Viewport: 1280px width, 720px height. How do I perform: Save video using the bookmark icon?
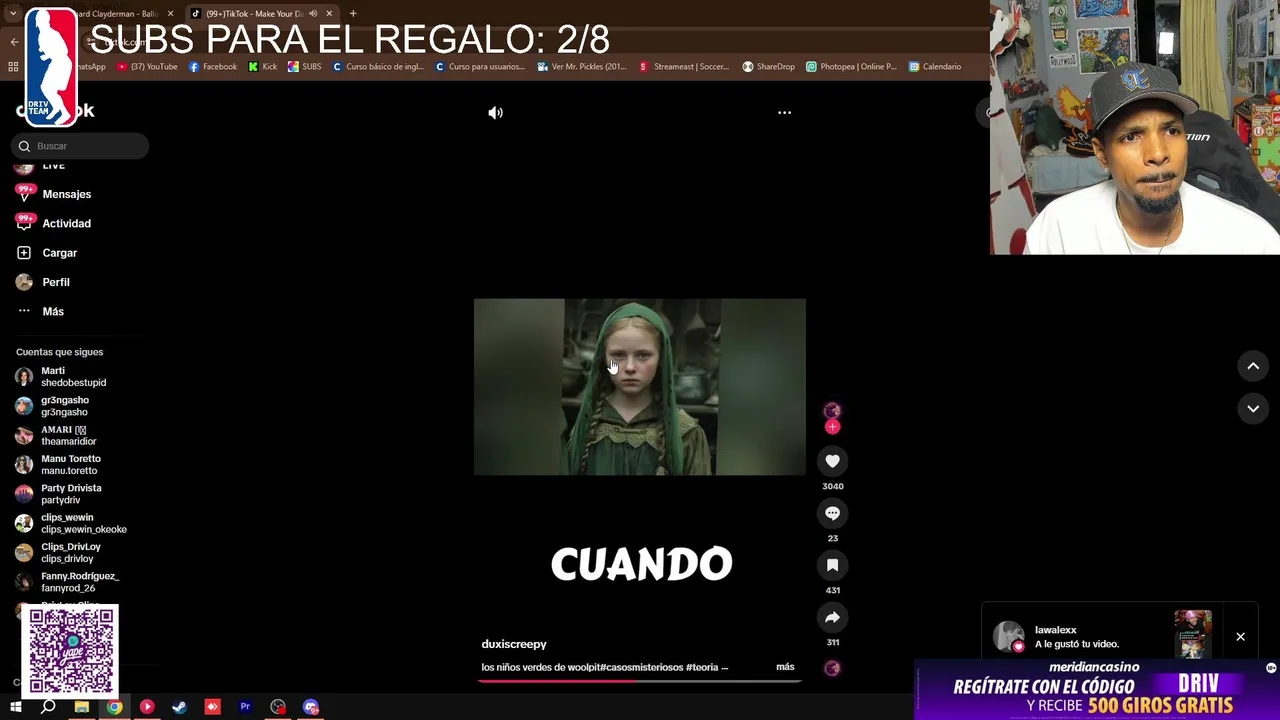[832, 565]
